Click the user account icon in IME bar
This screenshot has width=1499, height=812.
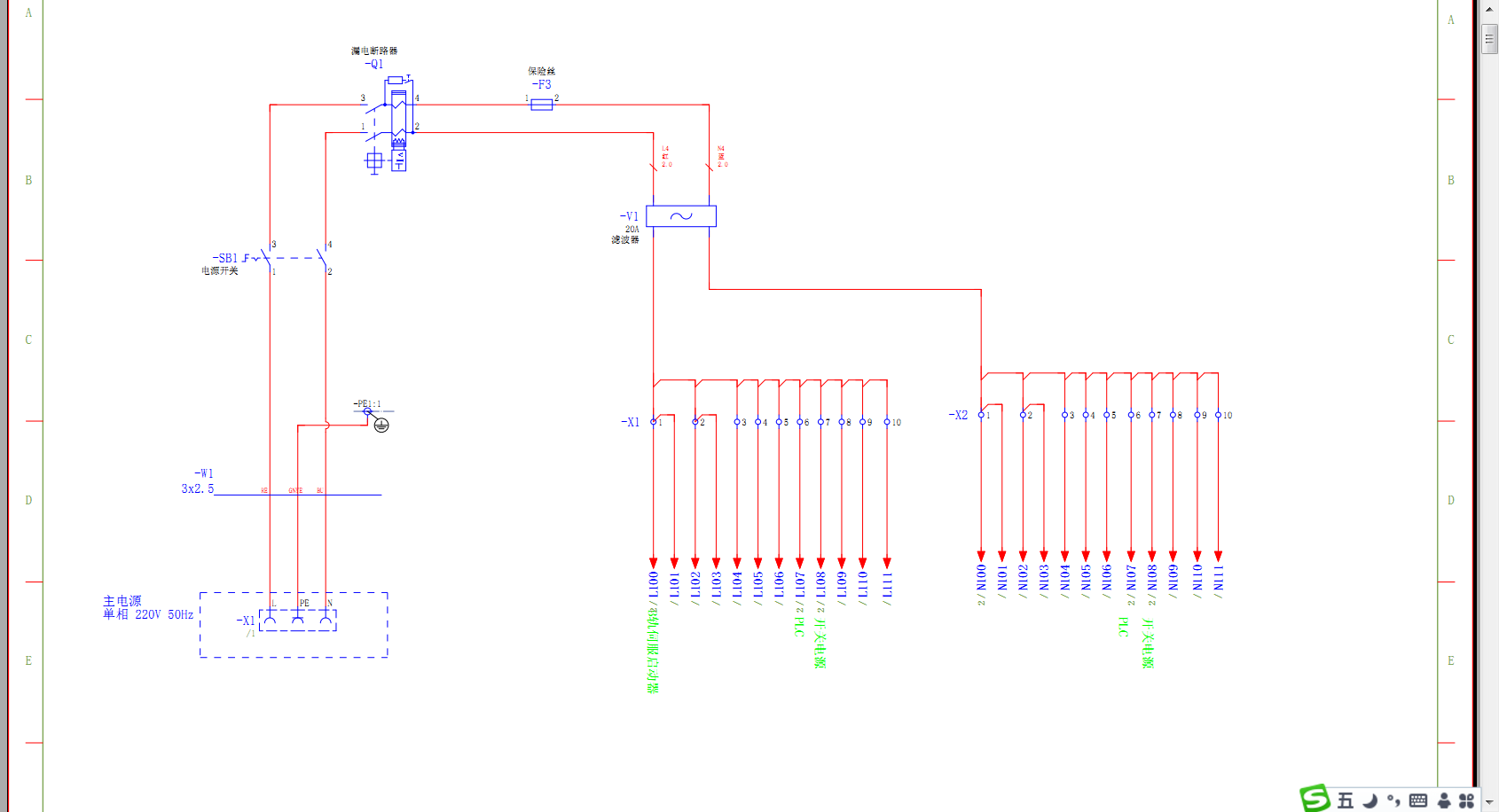pyautogui.click(x=1444, y=800)
